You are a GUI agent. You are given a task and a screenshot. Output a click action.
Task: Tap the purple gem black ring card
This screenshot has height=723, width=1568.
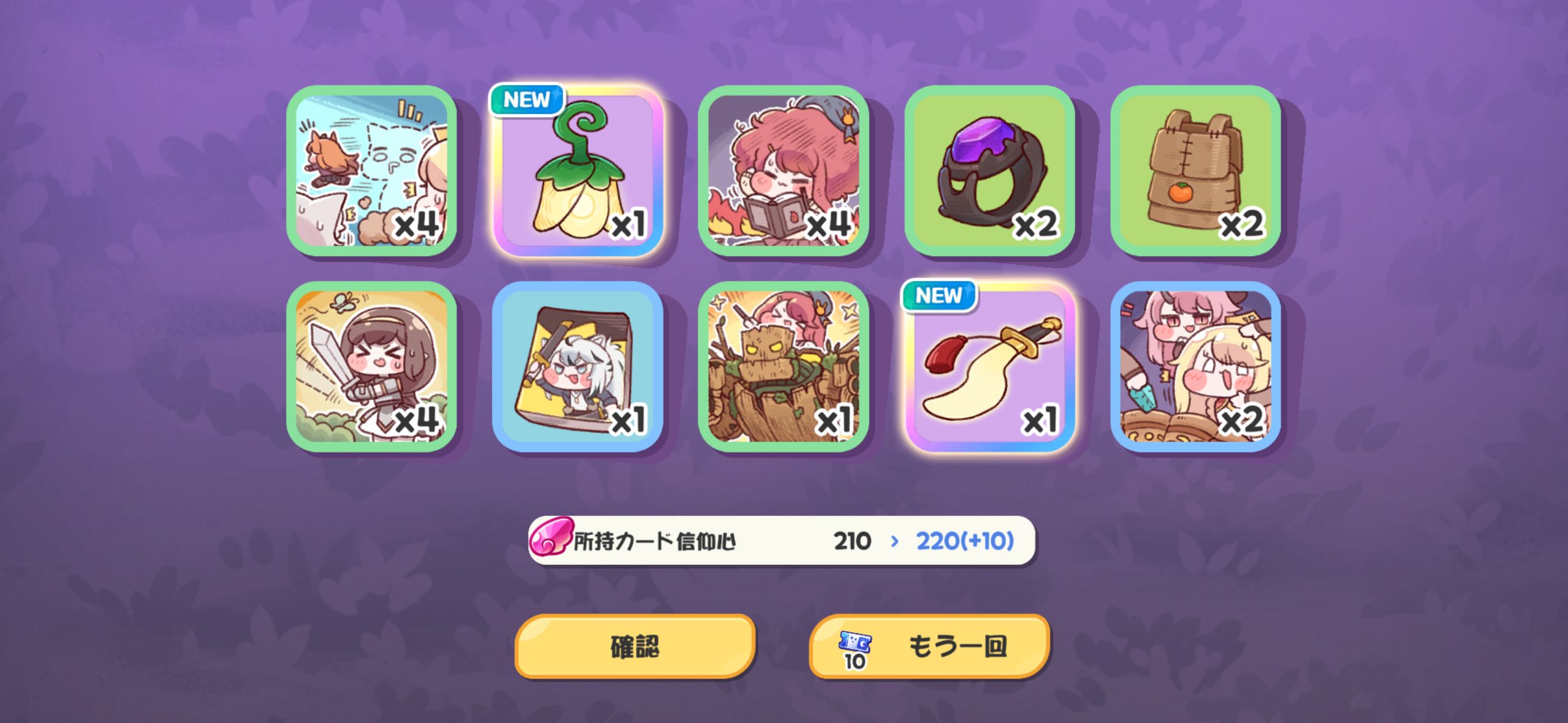[x=989, y=170]
